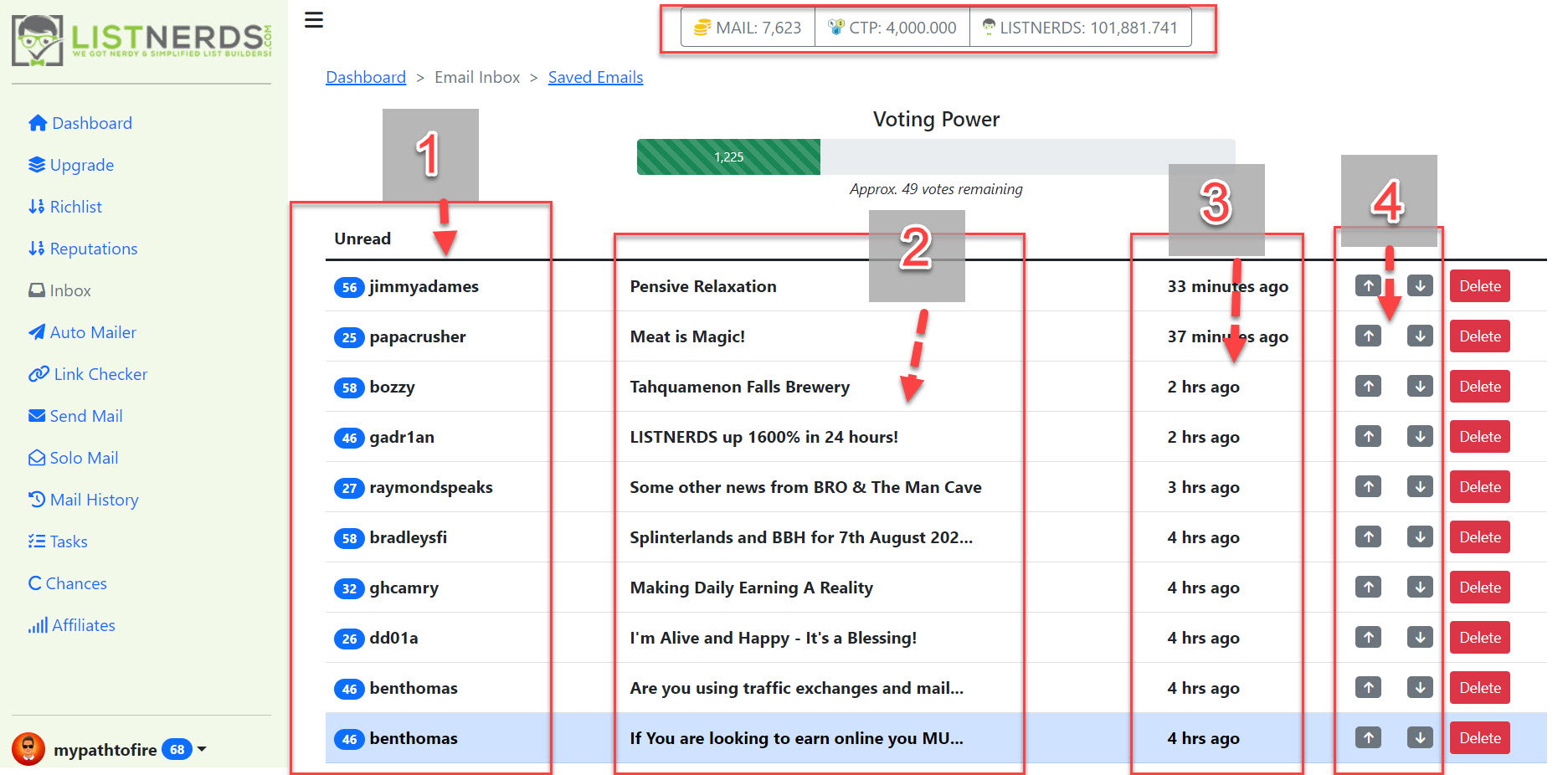Upvote the jimmyadames Pensive Relaxation email
The image size is (1568, 775).
pos(1368,286)
